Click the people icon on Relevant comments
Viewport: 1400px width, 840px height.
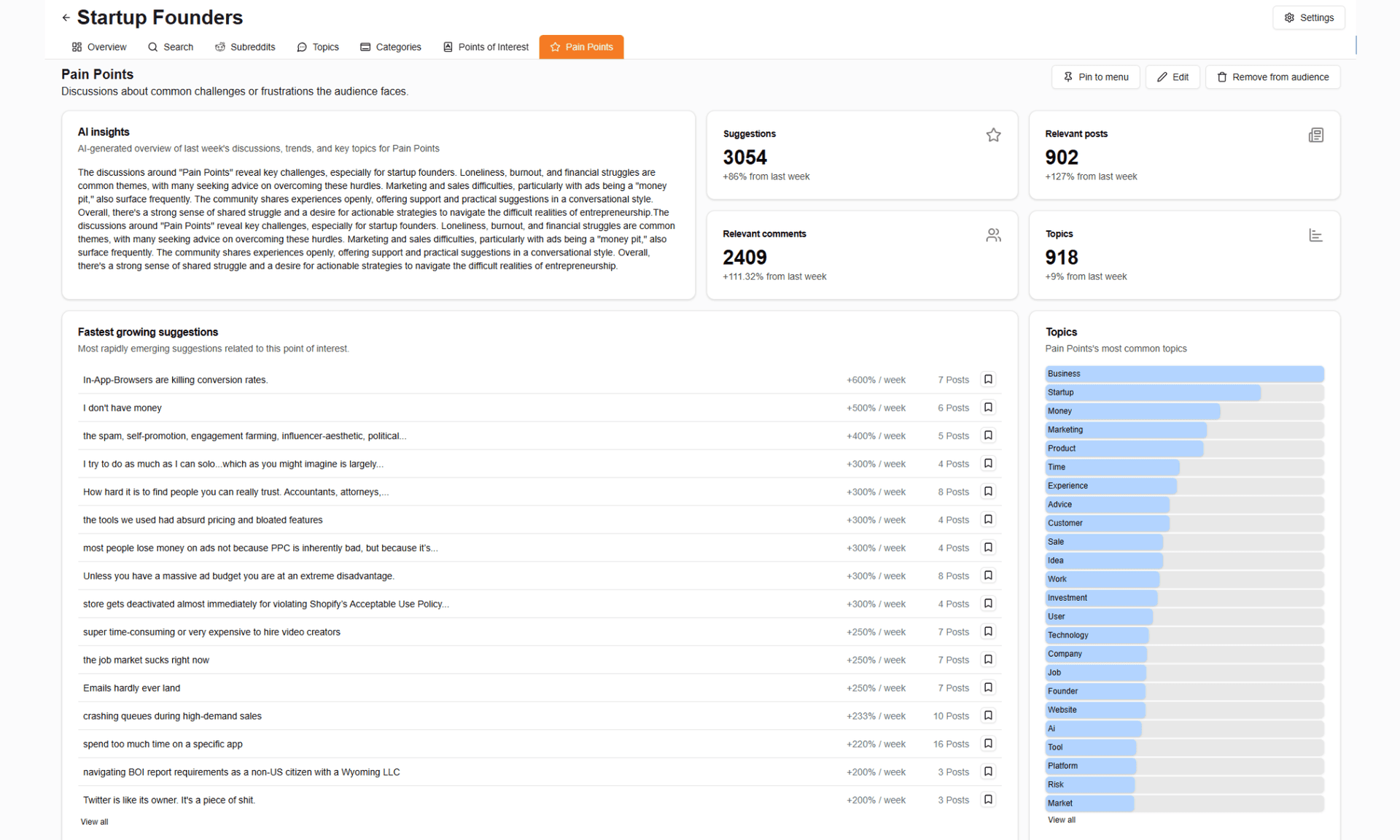click(993, 235)
